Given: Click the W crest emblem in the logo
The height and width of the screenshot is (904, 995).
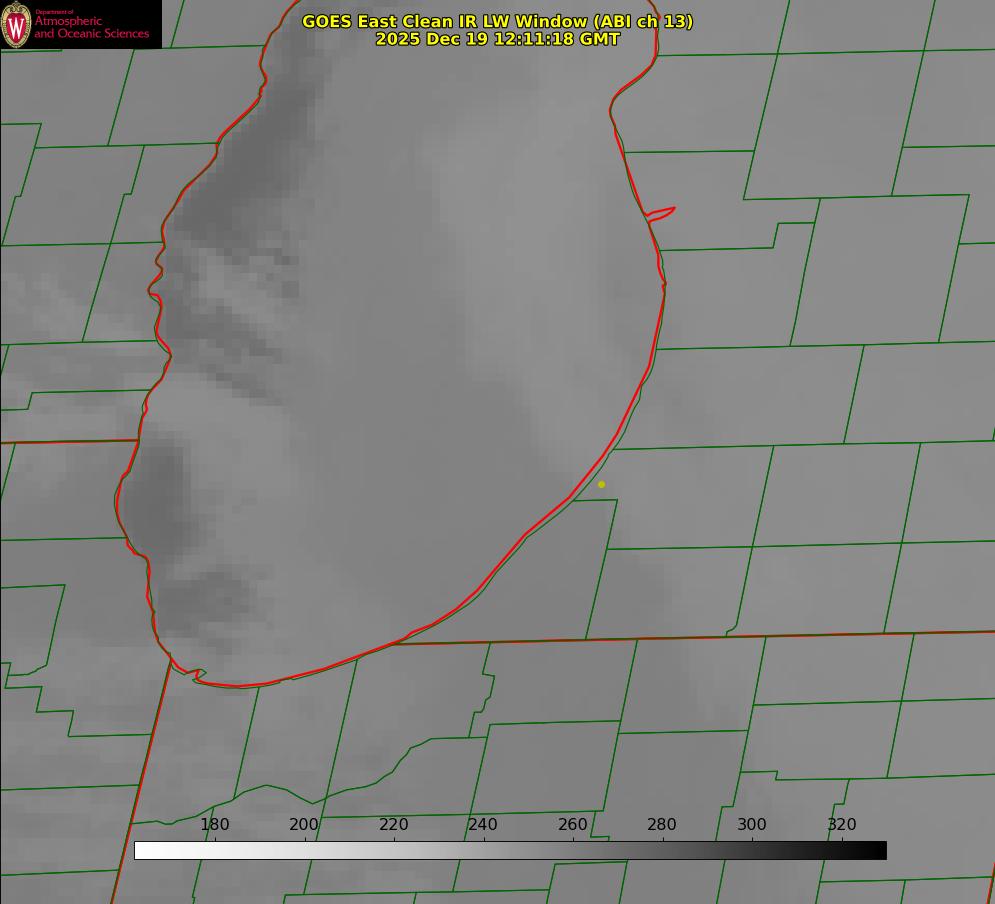Looking at the screenshot, I should [x=16, y=24].
